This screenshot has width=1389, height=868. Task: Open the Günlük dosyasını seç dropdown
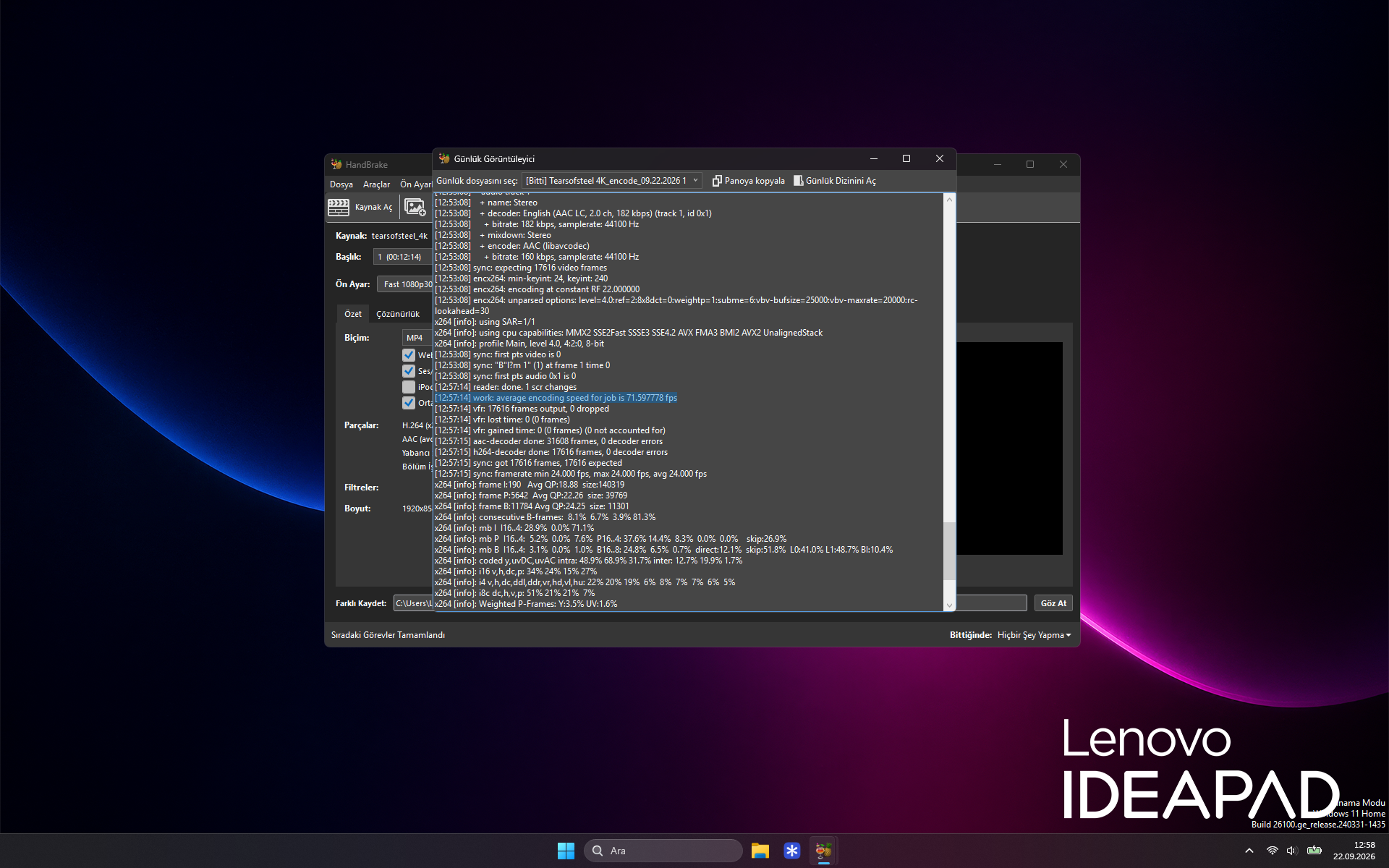click(x=612, y=181)
